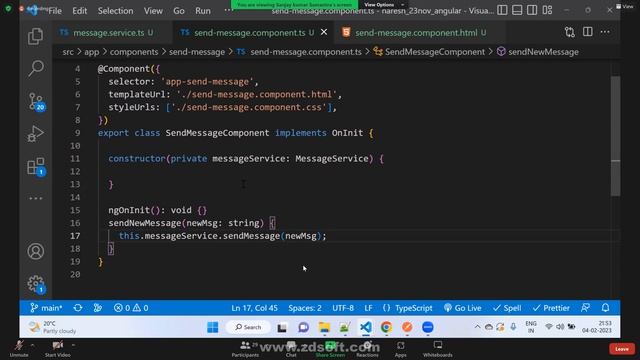Open Zoom Participants panel
This screenshot has width=640, height=360.
[245, 348]
